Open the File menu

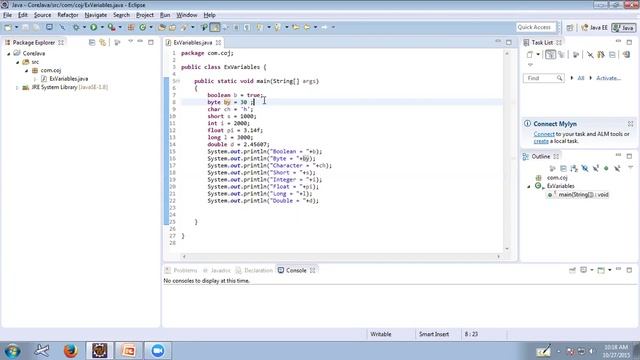point(7,15)
